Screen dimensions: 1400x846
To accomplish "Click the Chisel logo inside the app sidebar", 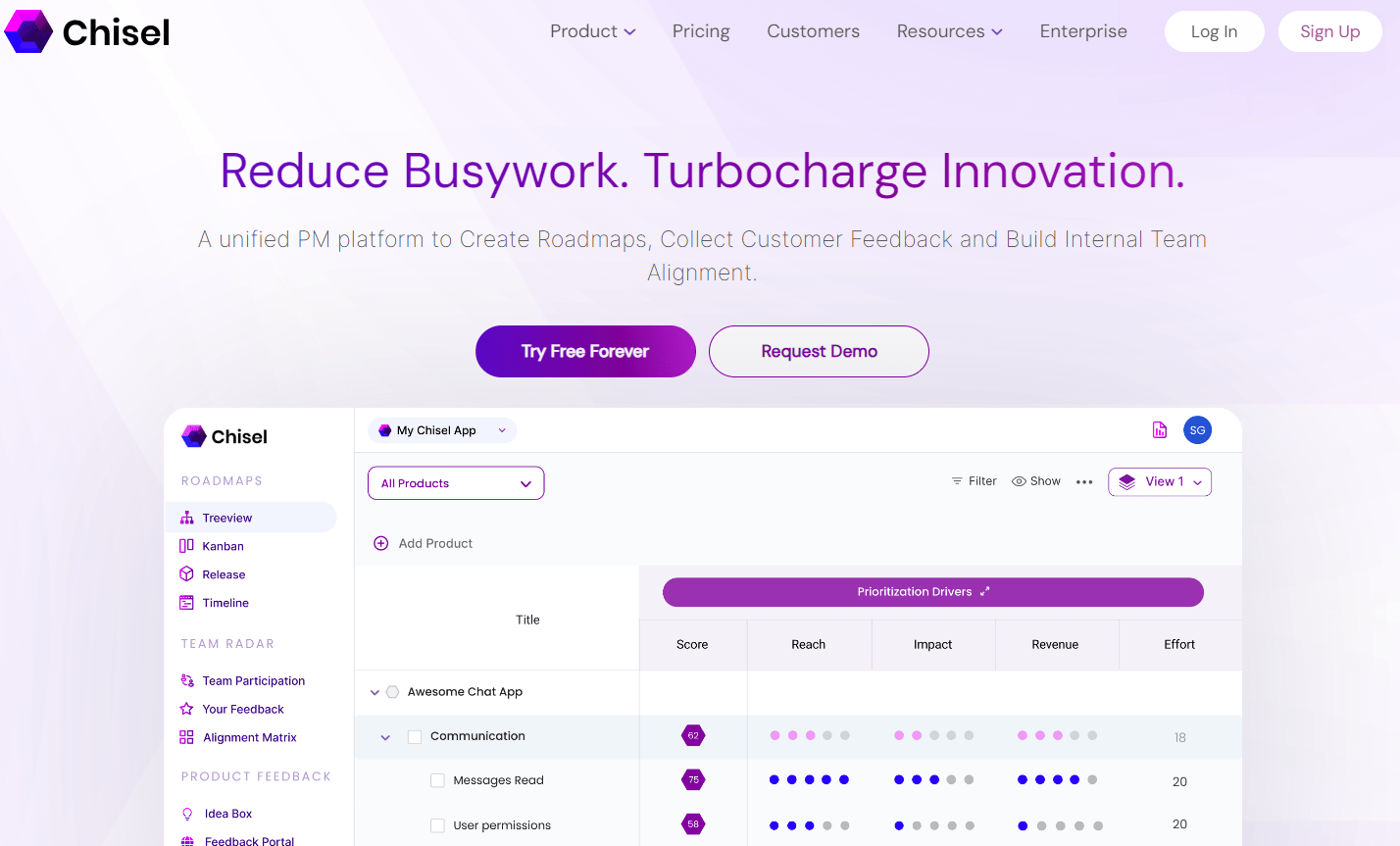I will point(225,436).
